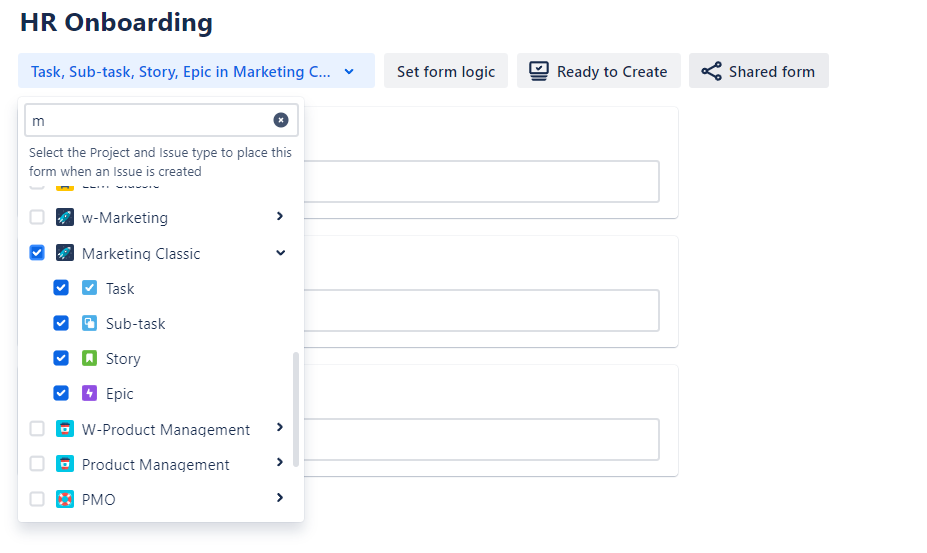Click the w-Marketing project label
This screenshot has height=553, width=927.
125,218
